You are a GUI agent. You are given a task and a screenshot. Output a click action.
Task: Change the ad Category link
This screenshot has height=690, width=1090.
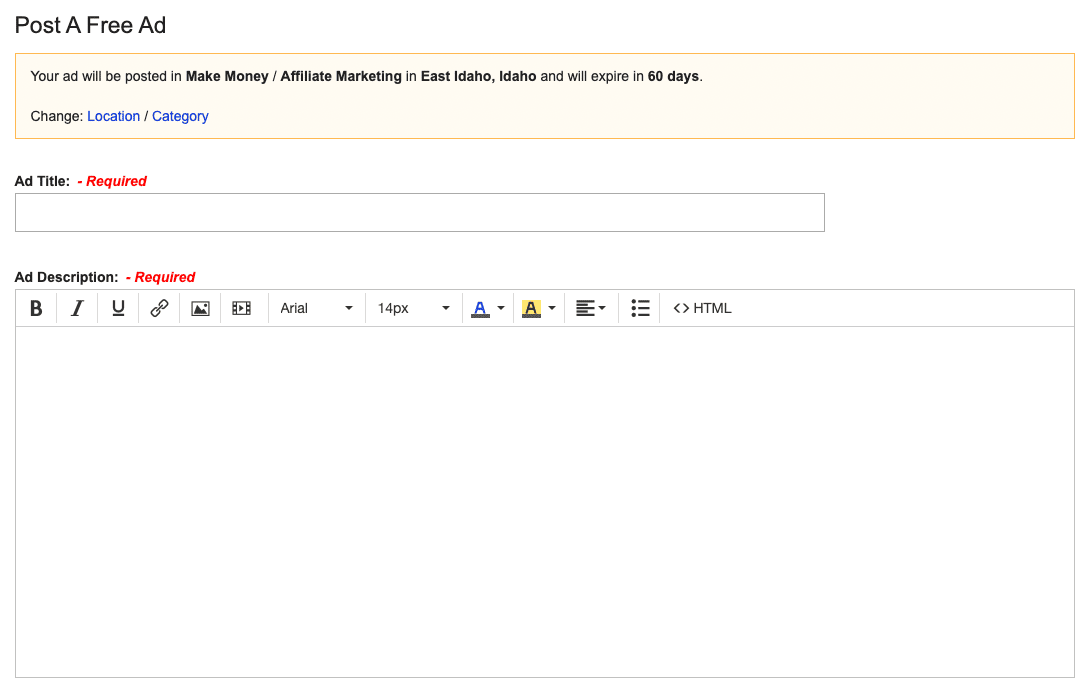click(180, 116)
